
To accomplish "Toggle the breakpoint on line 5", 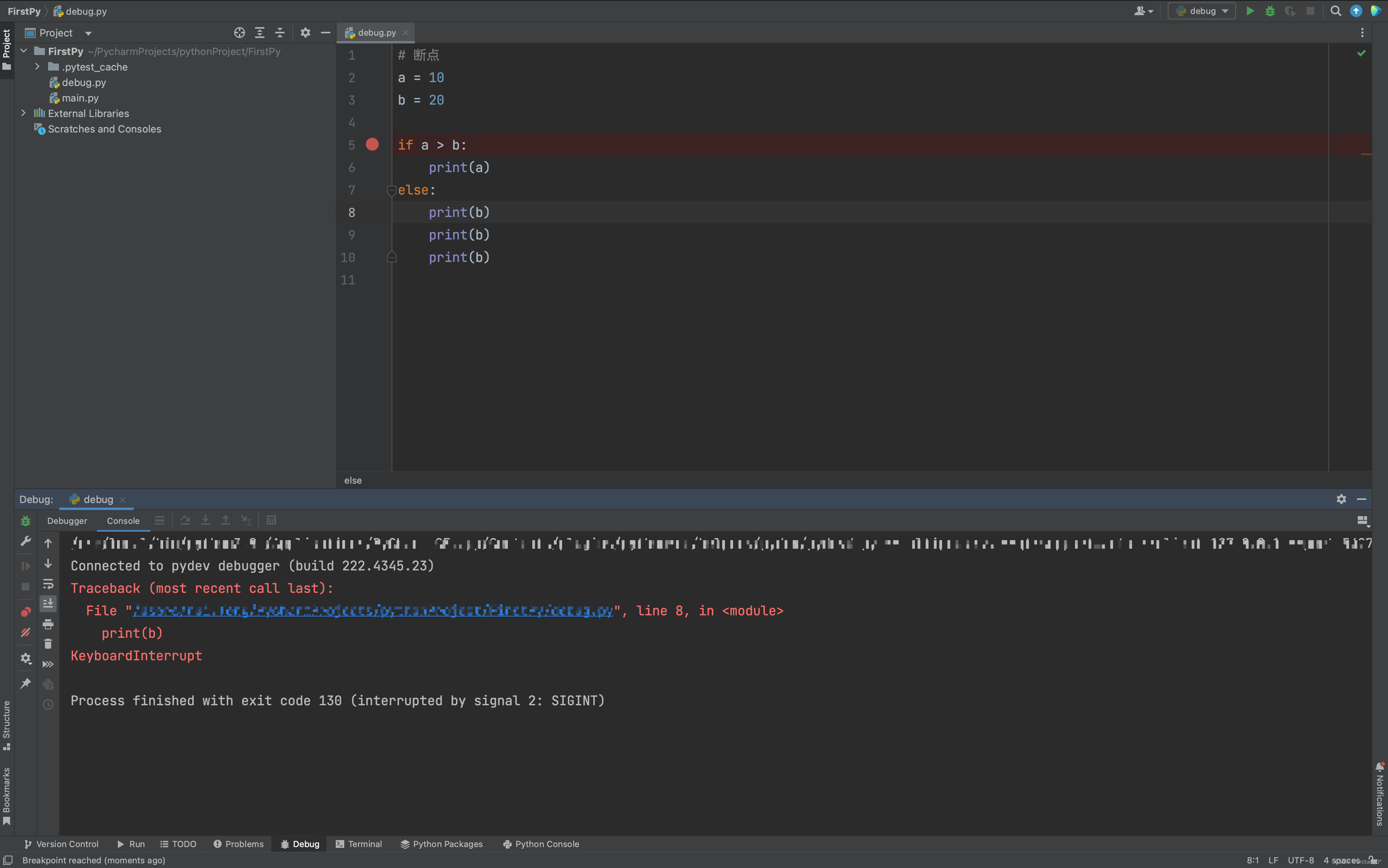I will [x=372, y=145].
